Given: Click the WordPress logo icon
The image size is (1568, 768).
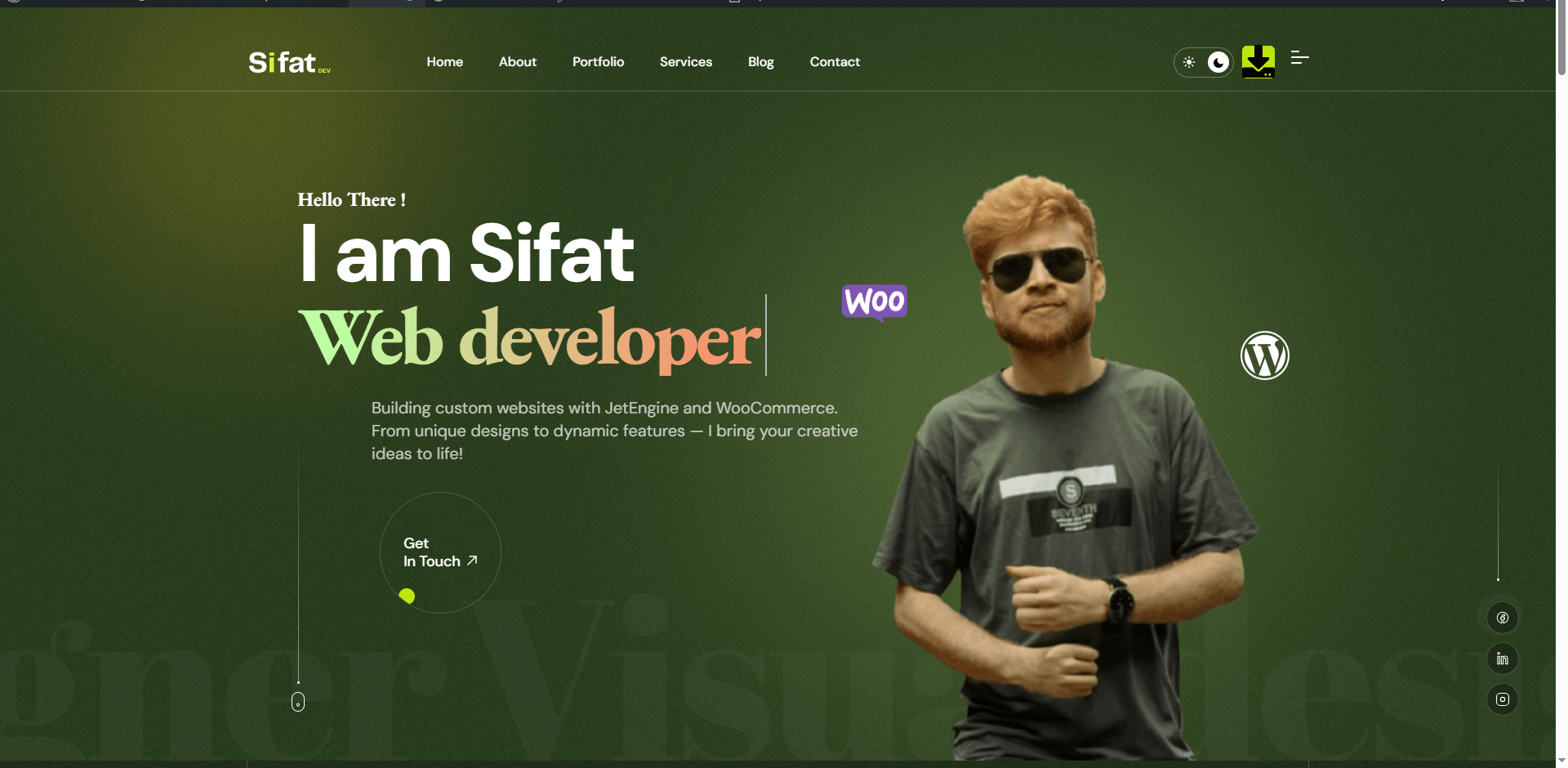Looking at the screenshot, I should click(x=1264, y=355).
